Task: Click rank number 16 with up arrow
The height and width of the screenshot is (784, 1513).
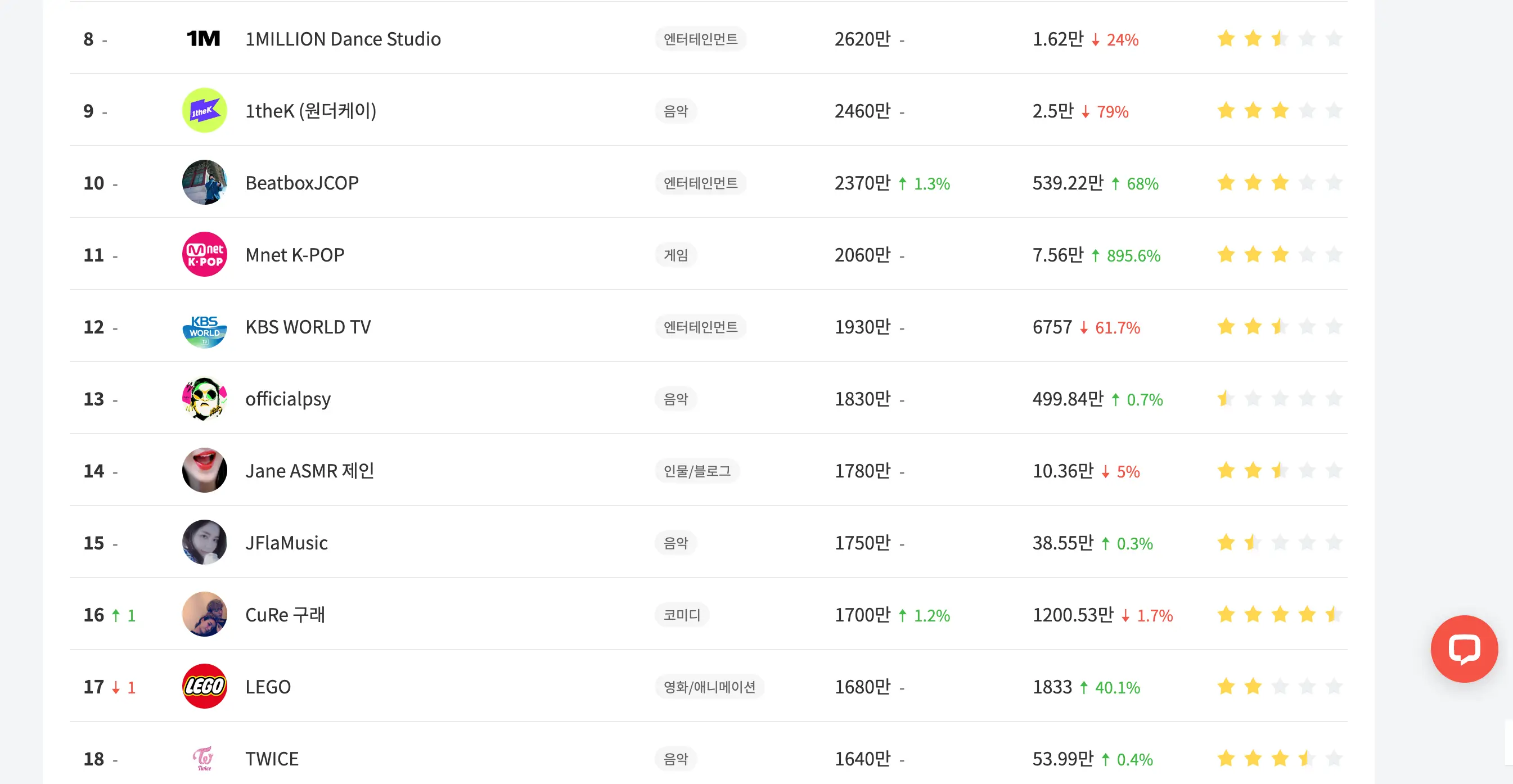Action: 109,615
